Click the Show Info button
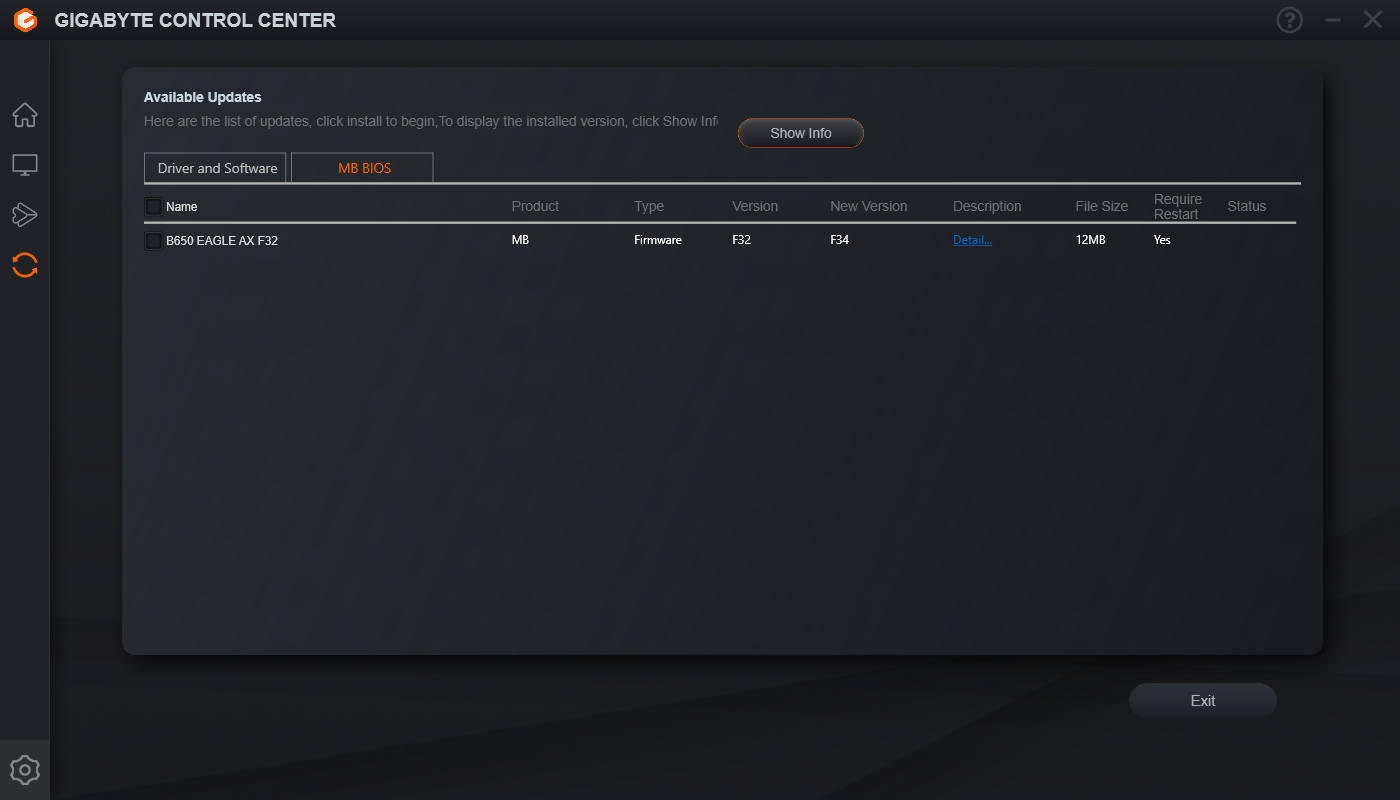Screen dimensions: 1400x800 point(801,133)
